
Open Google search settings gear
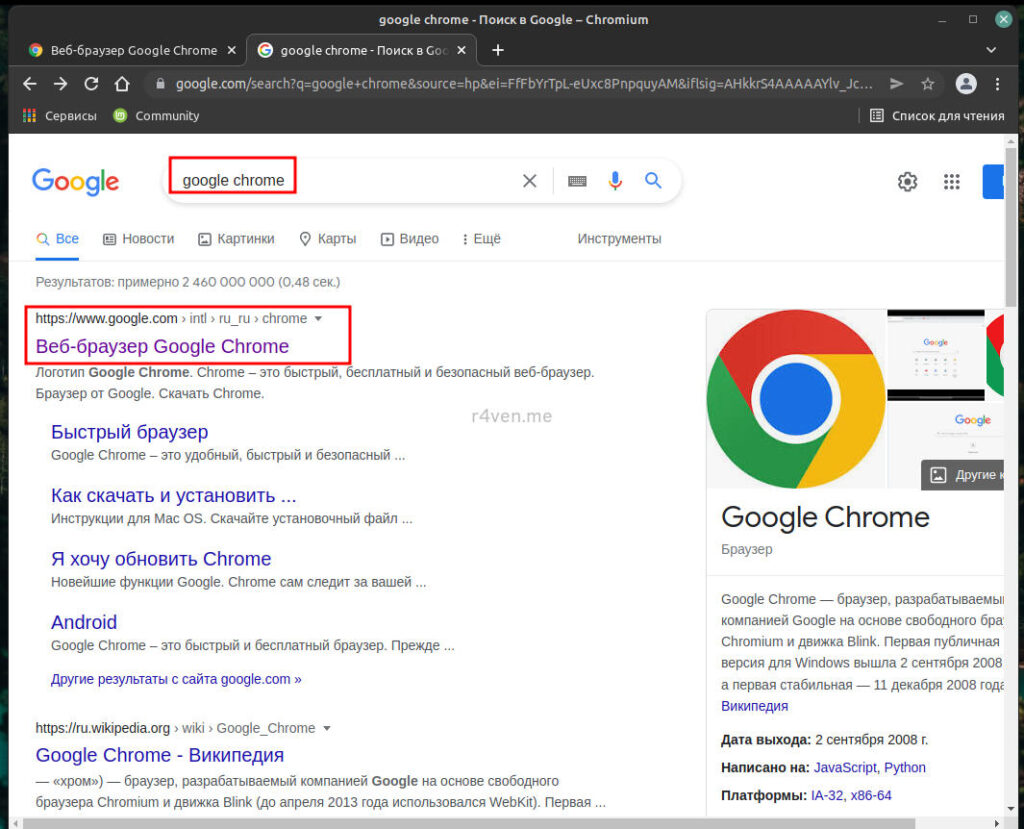click(x=907, y=182)
